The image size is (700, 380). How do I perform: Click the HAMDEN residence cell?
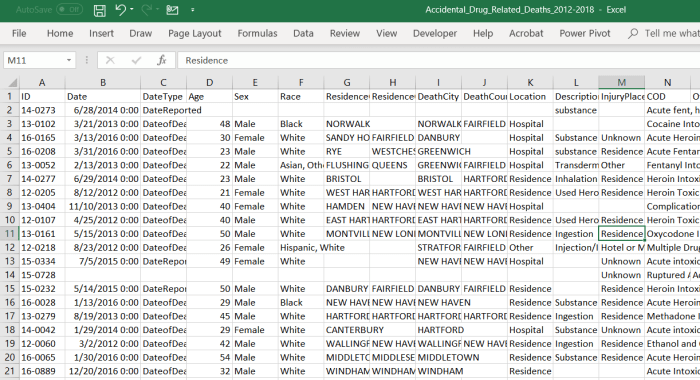coord(347,206)
